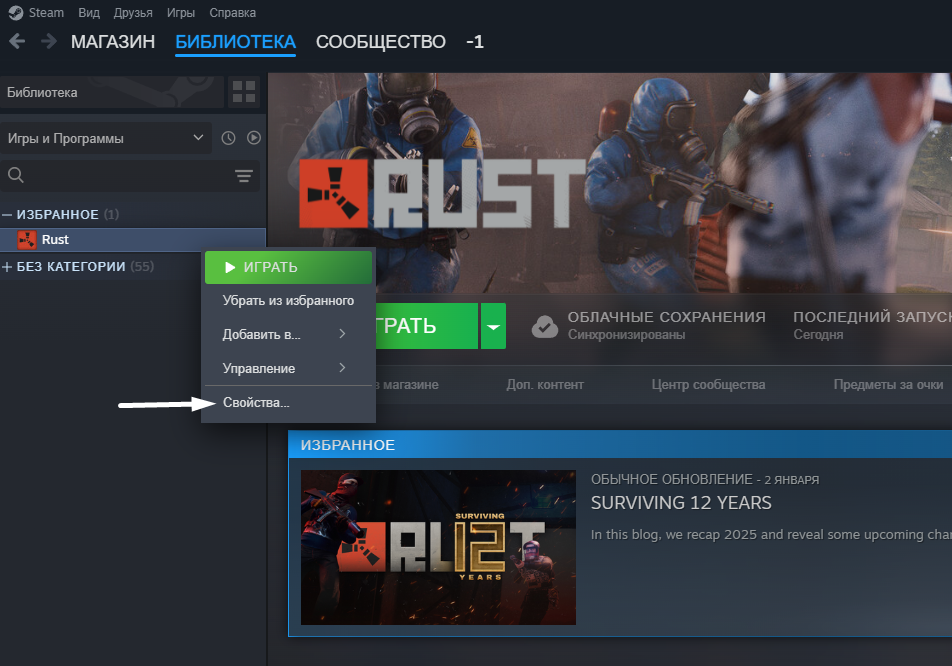
Task: Open the Игры menu
Action: pos(181,13)
